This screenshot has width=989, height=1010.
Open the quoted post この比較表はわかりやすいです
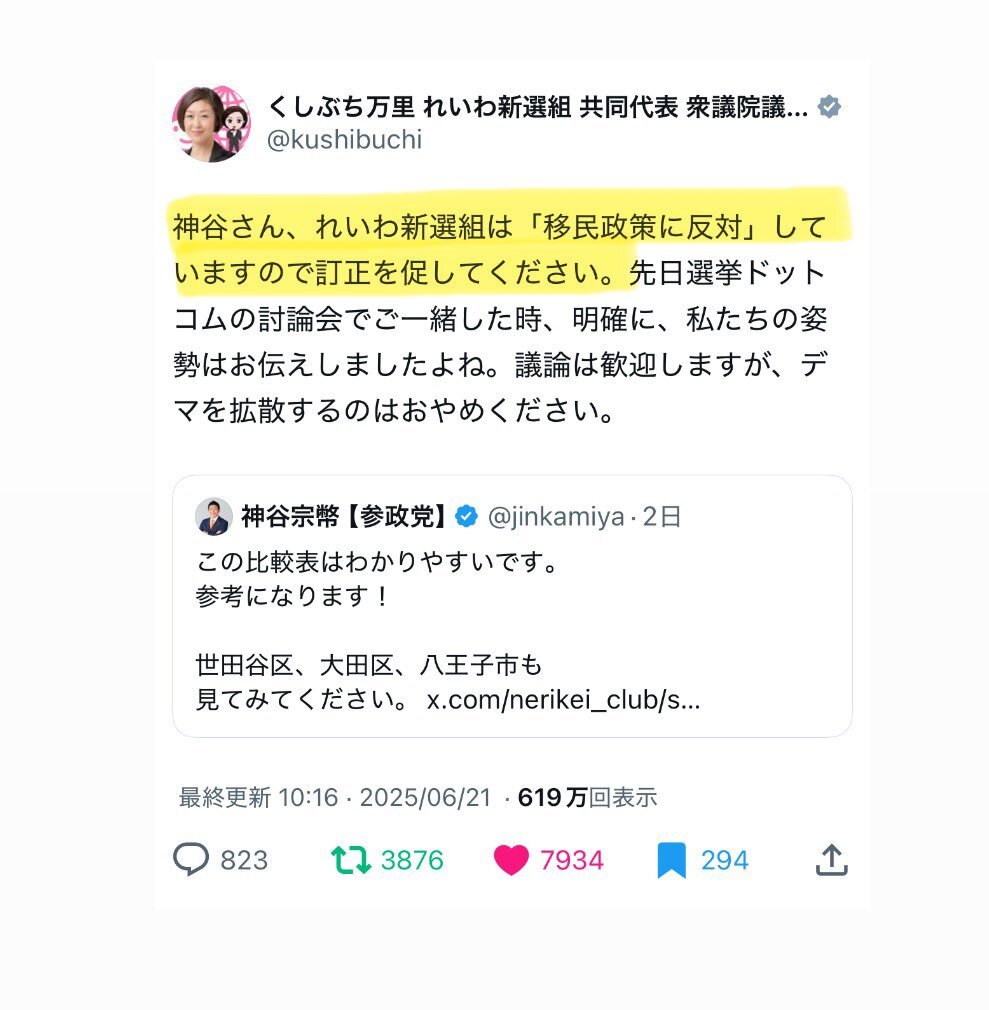pyautogui.click(x=512, y=606)
